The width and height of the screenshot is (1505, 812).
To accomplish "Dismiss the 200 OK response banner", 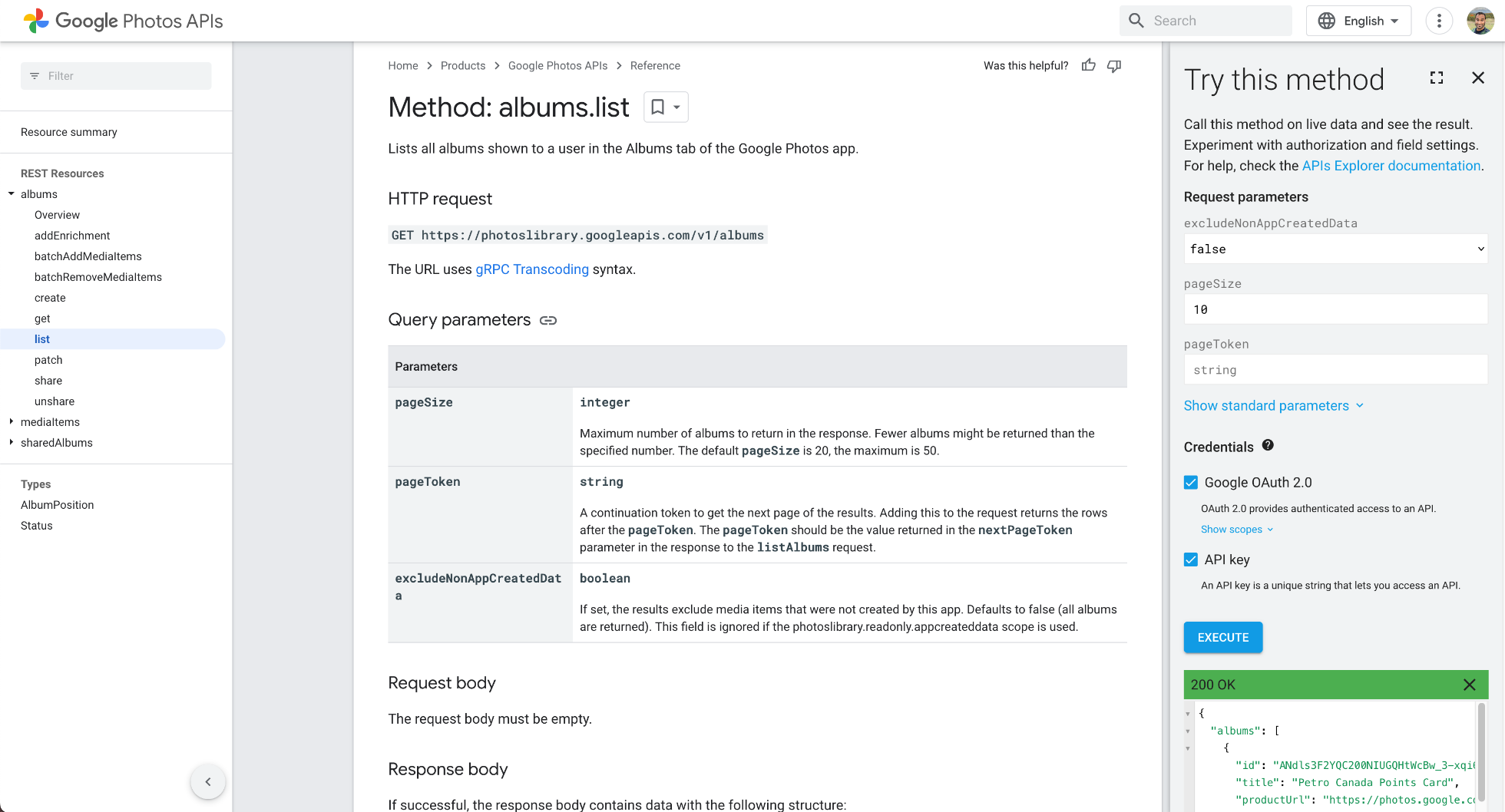I will (1469, 685).
